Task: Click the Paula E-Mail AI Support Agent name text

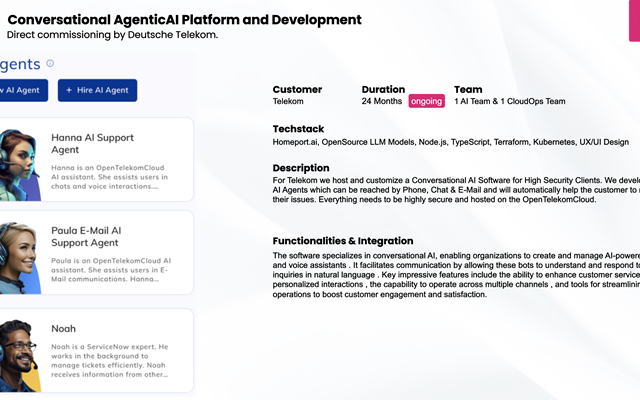Action: (86, 237)
